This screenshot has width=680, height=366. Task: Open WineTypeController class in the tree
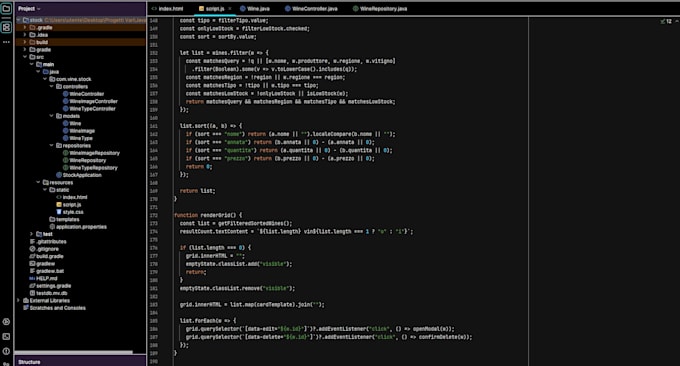pyautogui.click(x=89, y=108)
